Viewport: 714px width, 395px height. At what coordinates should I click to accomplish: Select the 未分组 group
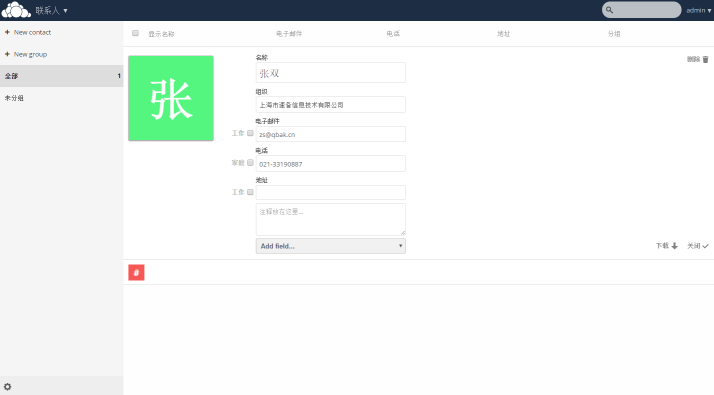coord(61,98)
